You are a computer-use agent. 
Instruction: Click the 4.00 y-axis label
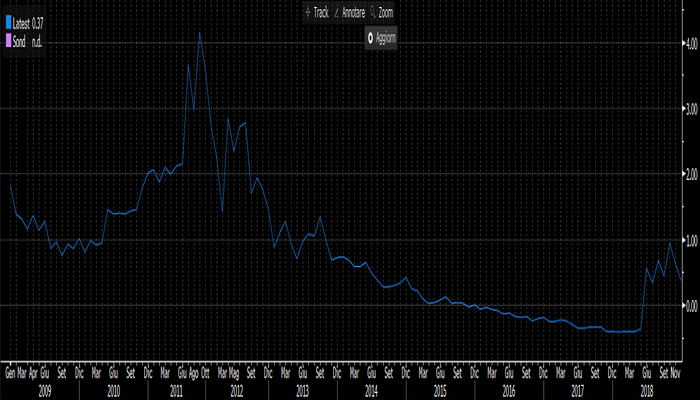pyautogui.click(x=689, y=44)
